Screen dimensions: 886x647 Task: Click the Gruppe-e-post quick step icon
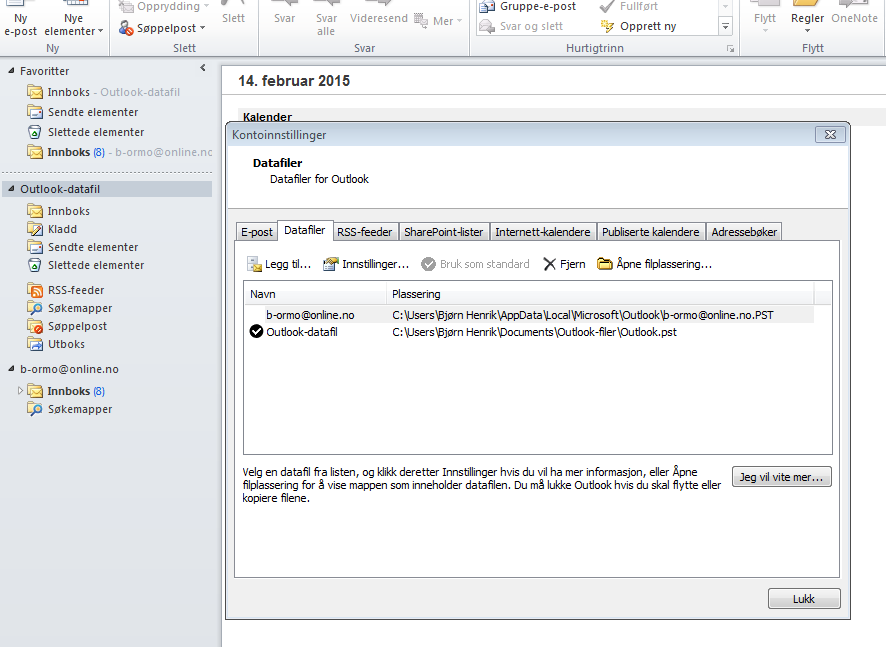click(x=487, y=7)
